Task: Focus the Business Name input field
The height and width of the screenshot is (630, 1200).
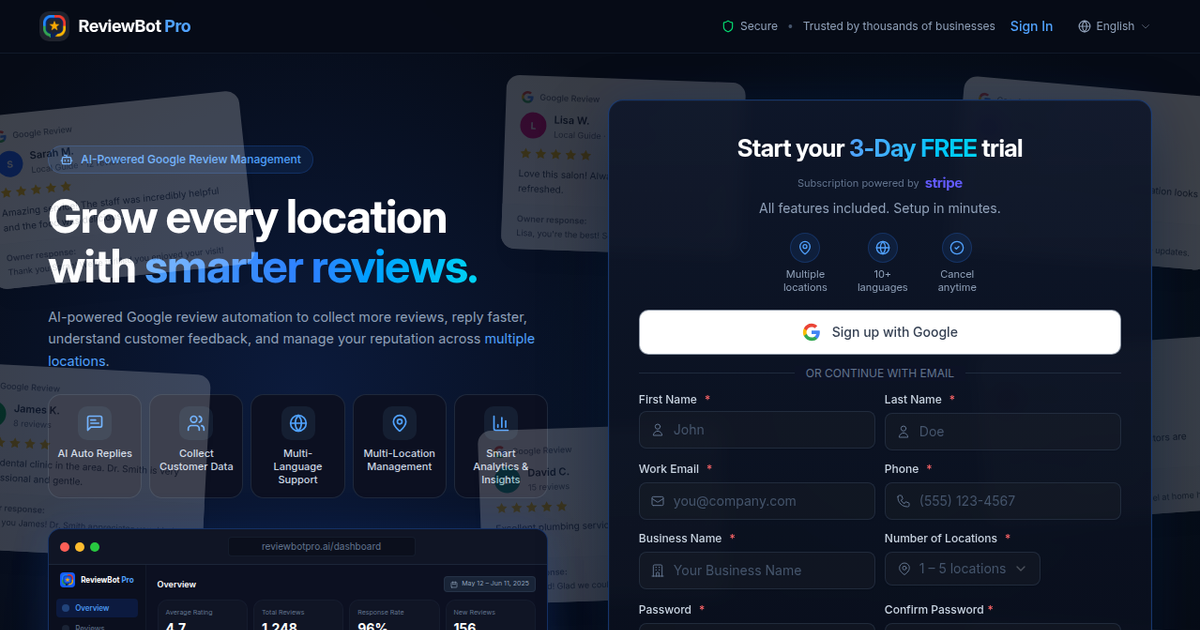Action: click(x=757, y=570)
